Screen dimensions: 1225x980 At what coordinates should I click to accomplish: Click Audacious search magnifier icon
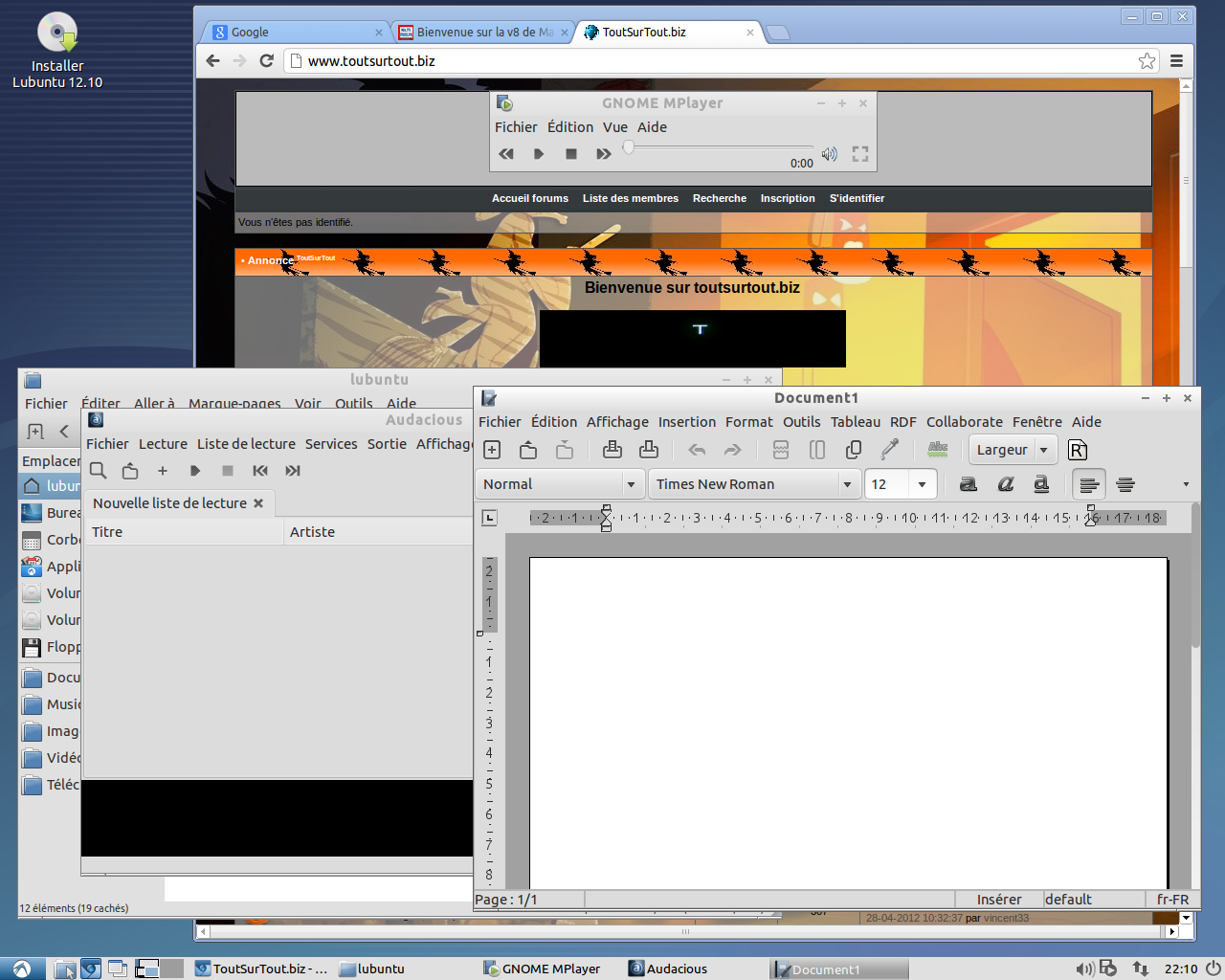click(98, 470)
